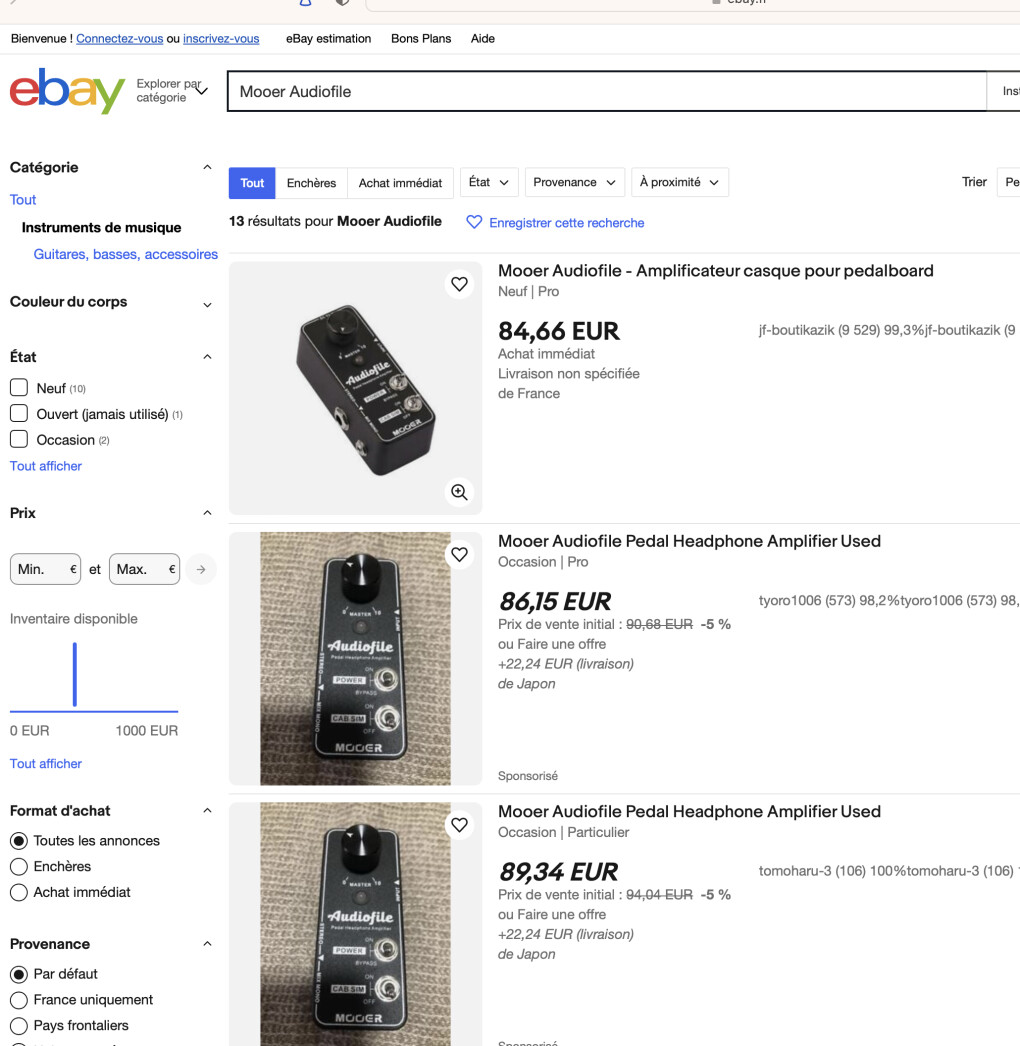The height and width of the screenshot is (1046, 1020).
Task: Switch to the Achat immédiat tab
Action: tap(400, 183)
